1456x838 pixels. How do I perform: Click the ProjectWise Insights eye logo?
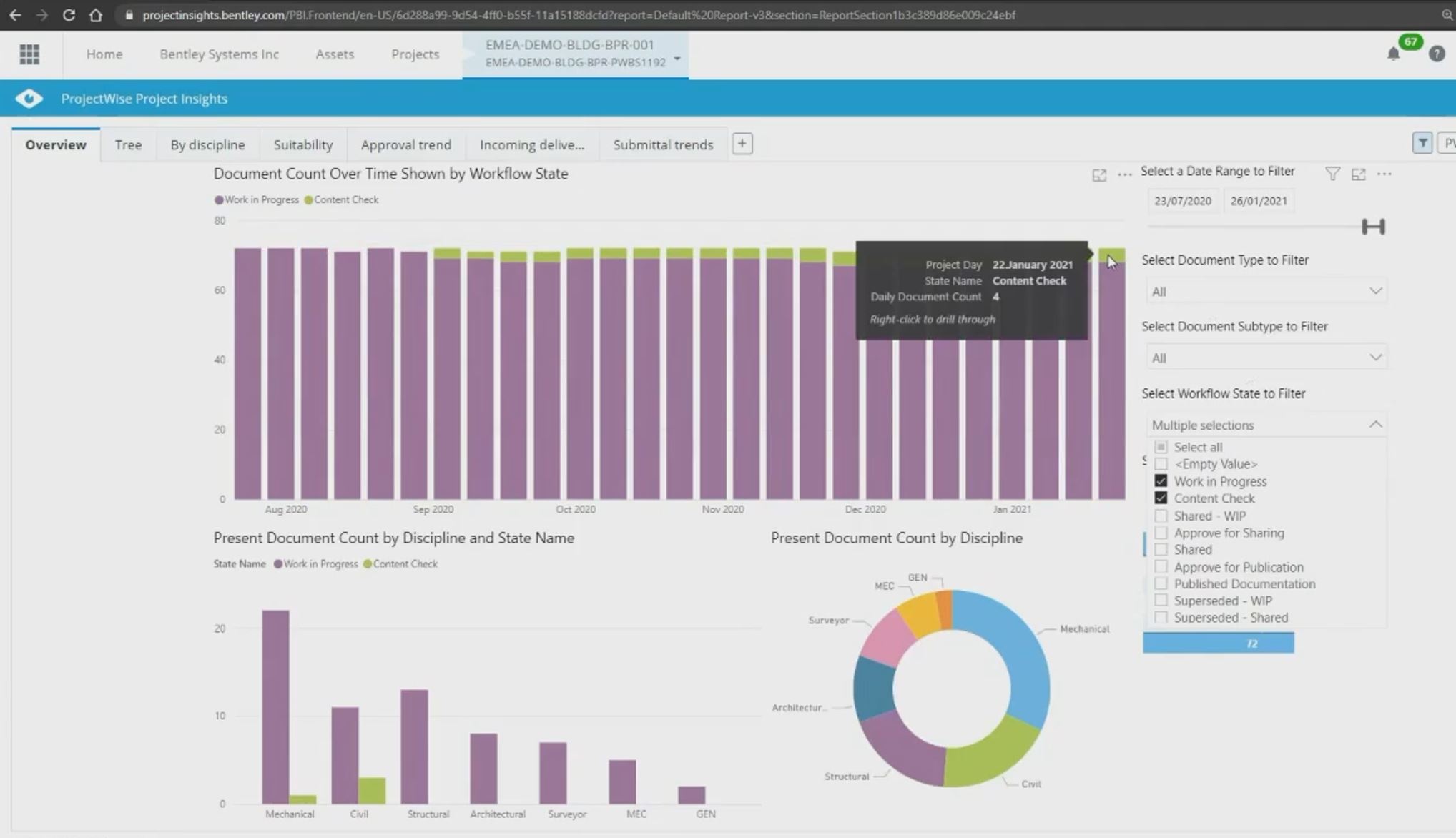coord(29,99)
